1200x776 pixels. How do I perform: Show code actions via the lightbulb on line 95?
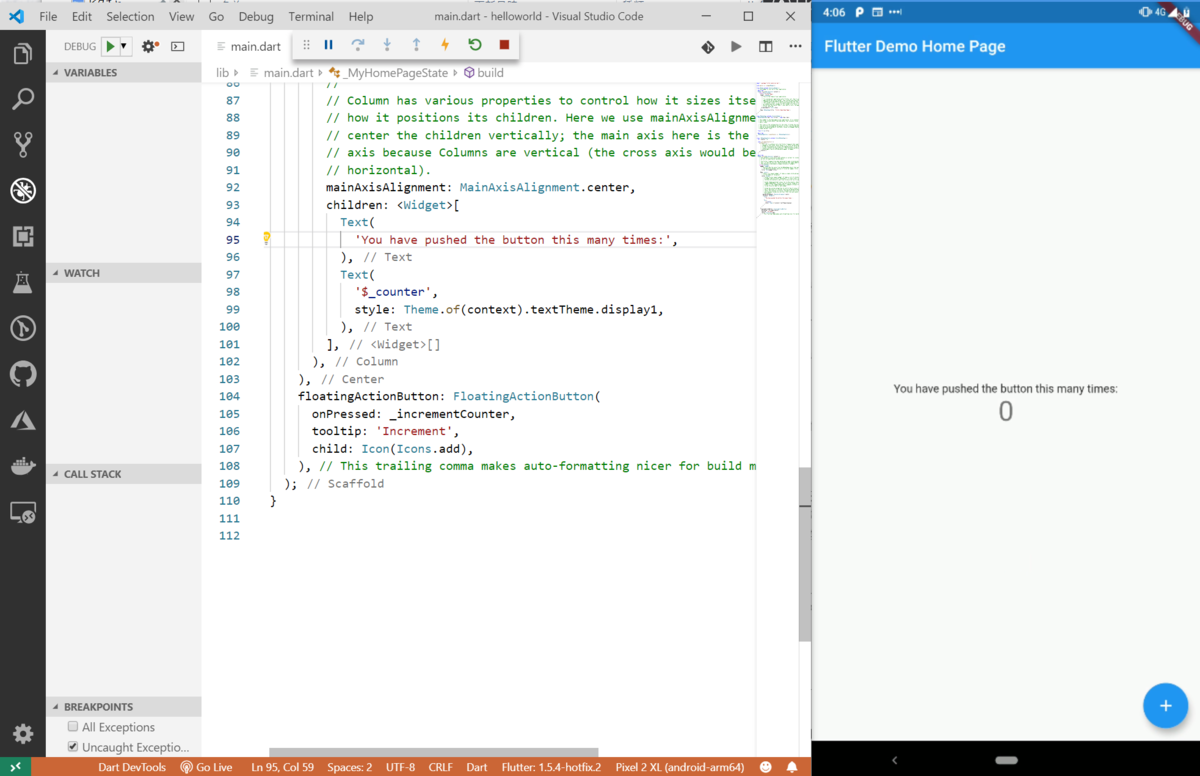266,239
